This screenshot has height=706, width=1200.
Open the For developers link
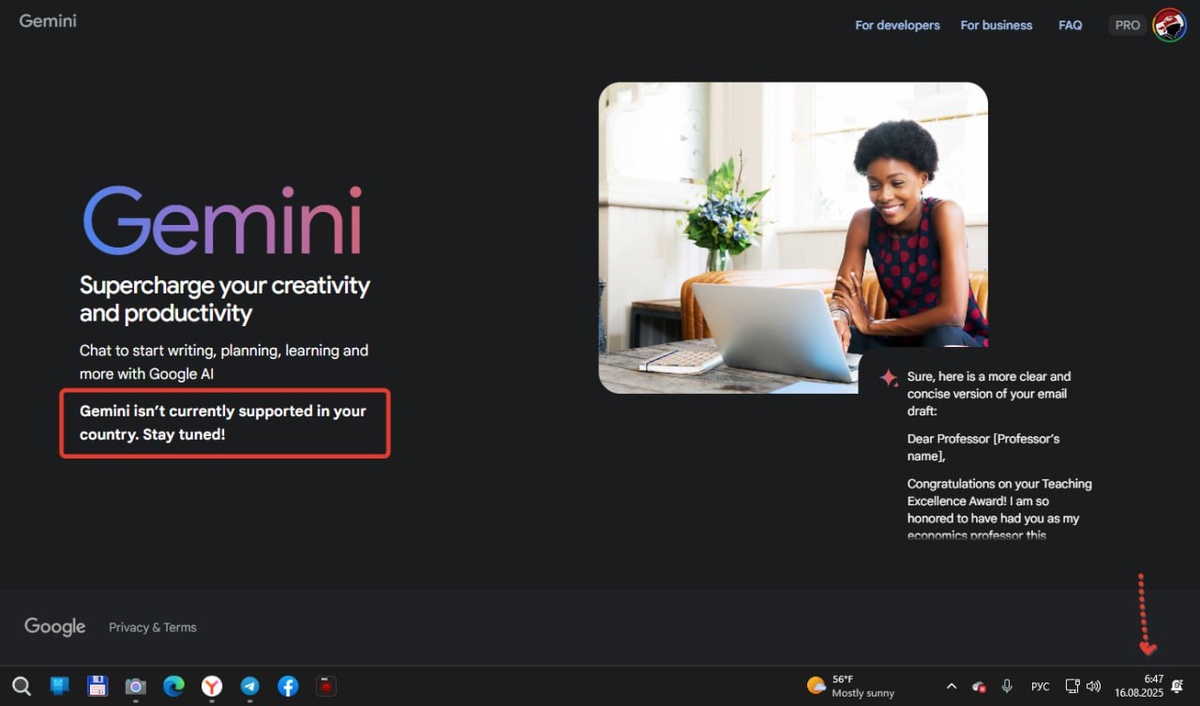[x=897, y=25]
